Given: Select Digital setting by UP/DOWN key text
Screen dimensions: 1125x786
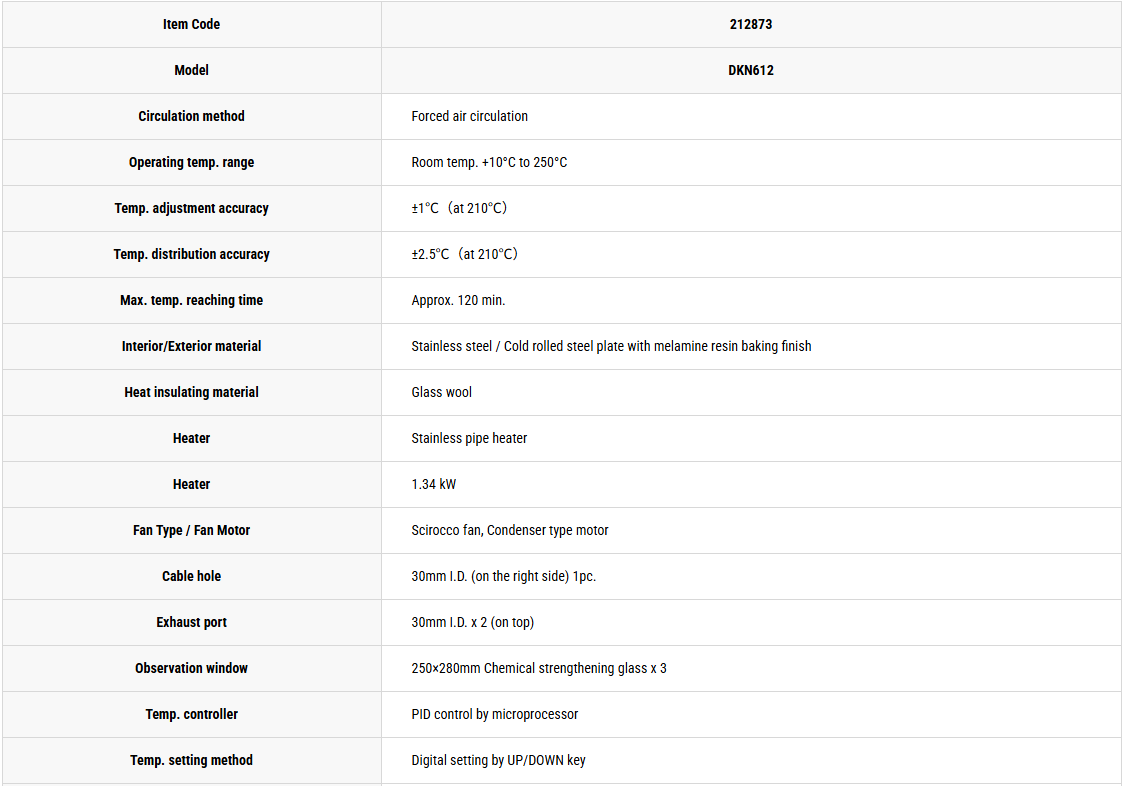Looking at the screenshot, I should pyautogui.click(x=499, y=760).
